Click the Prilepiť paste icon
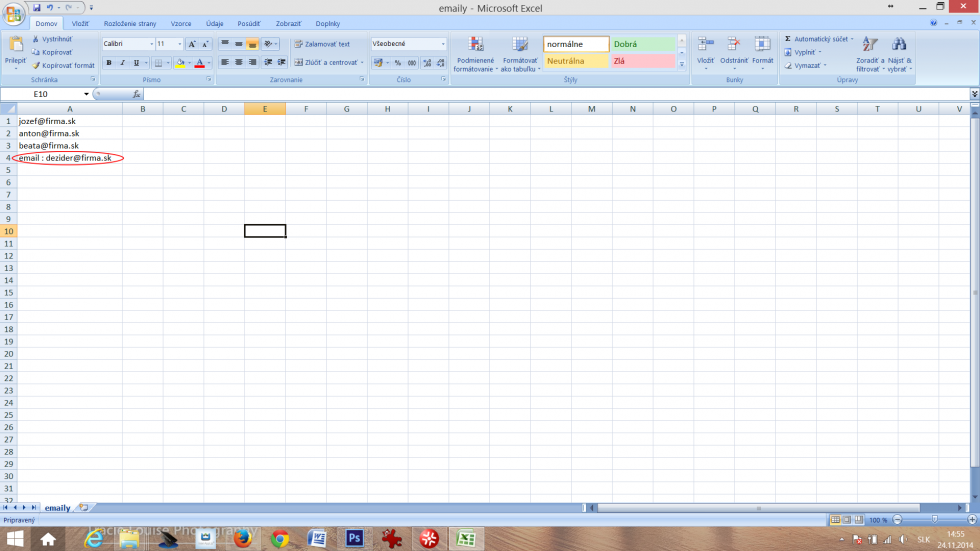This screenshot has height=551, width=980. [16, 44]
